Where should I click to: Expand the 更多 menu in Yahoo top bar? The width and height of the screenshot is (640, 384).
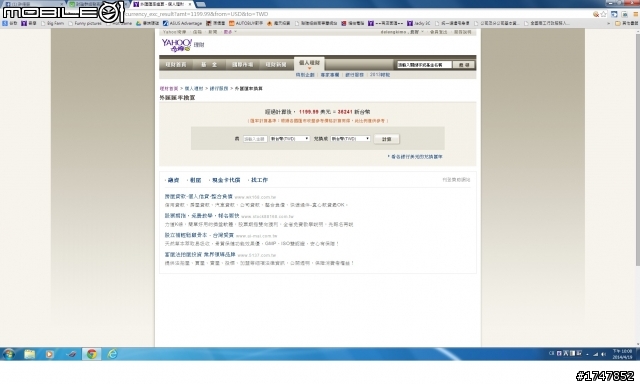pyautogui.click(x=230, y=32)
